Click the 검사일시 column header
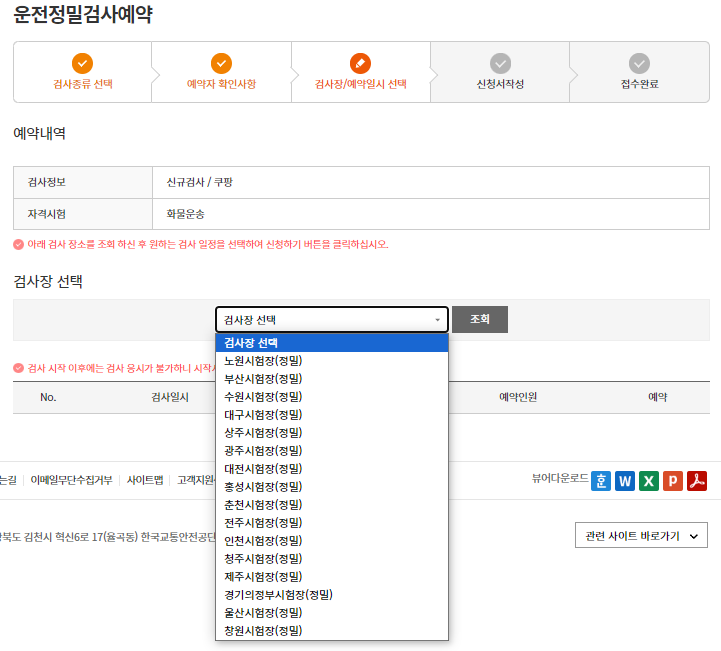 (170, 397)
